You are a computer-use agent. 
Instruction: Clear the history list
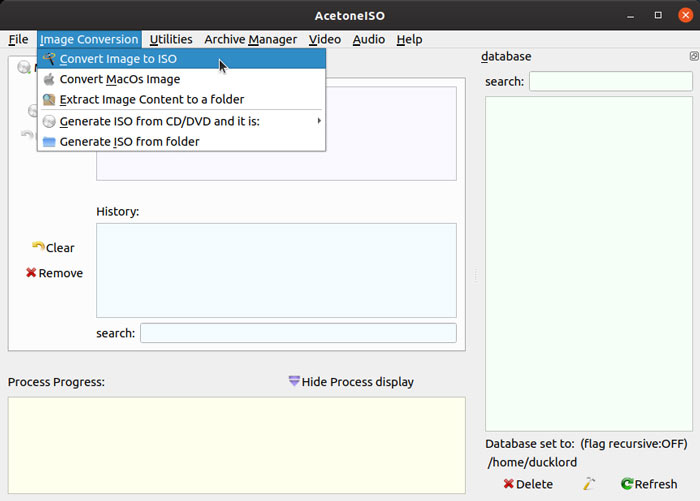53,248
